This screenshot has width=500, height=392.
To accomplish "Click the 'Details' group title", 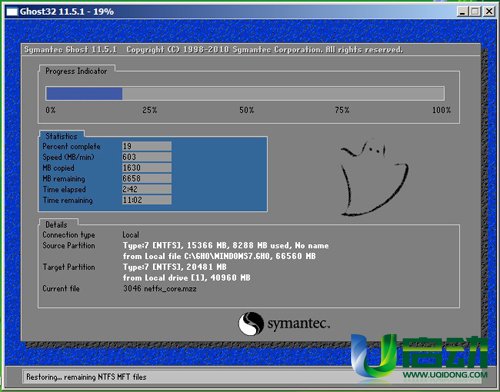I will click(x=56, y=224).
